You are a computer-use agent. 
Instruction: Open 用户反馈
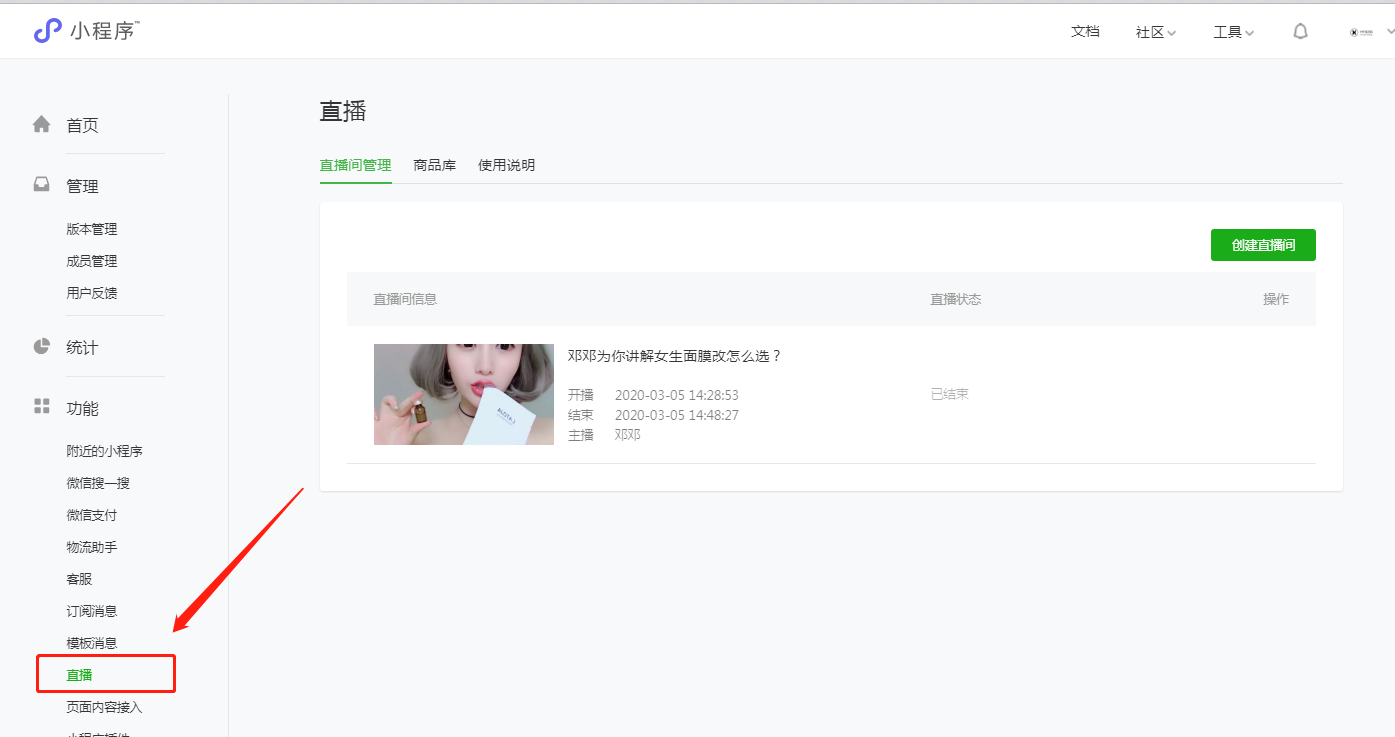92,293
